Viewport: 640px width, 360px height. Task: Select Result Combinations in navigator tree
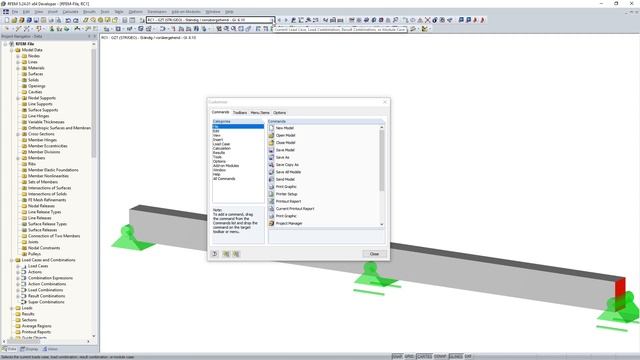[x=46, y=296]
